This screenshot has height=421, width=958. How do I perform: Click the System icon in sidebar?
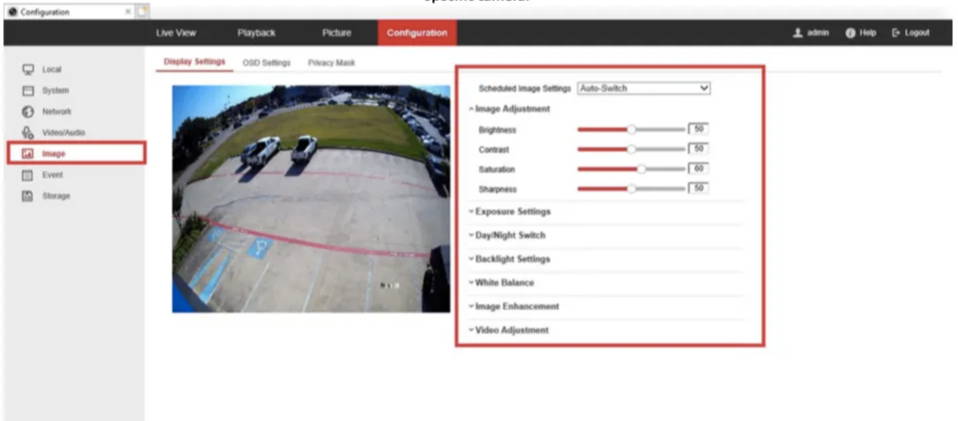point(27,90)
